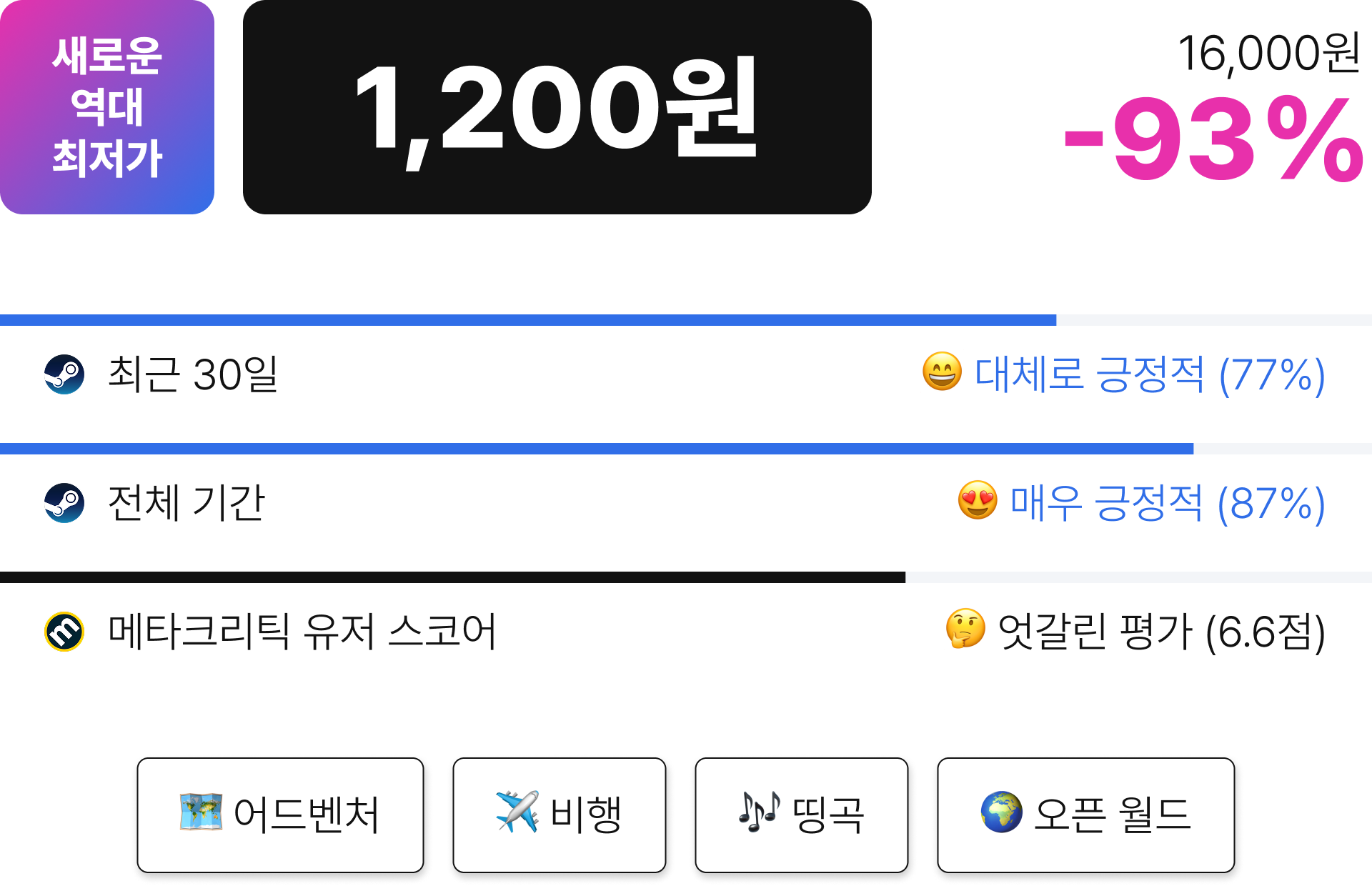Click the 메타크리틱 유저 스코어 label
Image resolution: width=1372 pixels, height=886 pixels.
click(302, 632)
